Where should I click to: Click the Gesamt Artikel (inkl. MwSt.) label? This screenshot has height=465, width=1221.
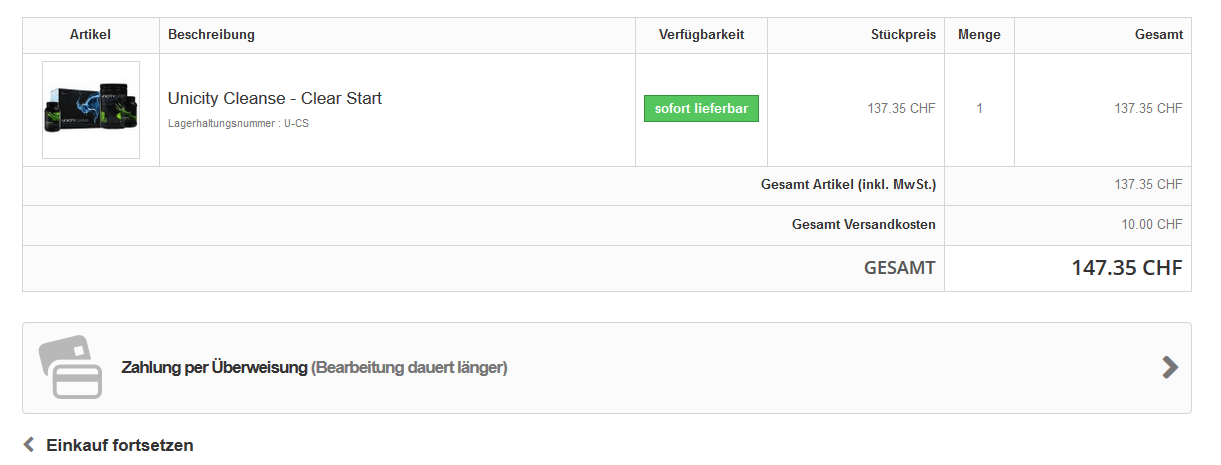click(x=848, y=185)
